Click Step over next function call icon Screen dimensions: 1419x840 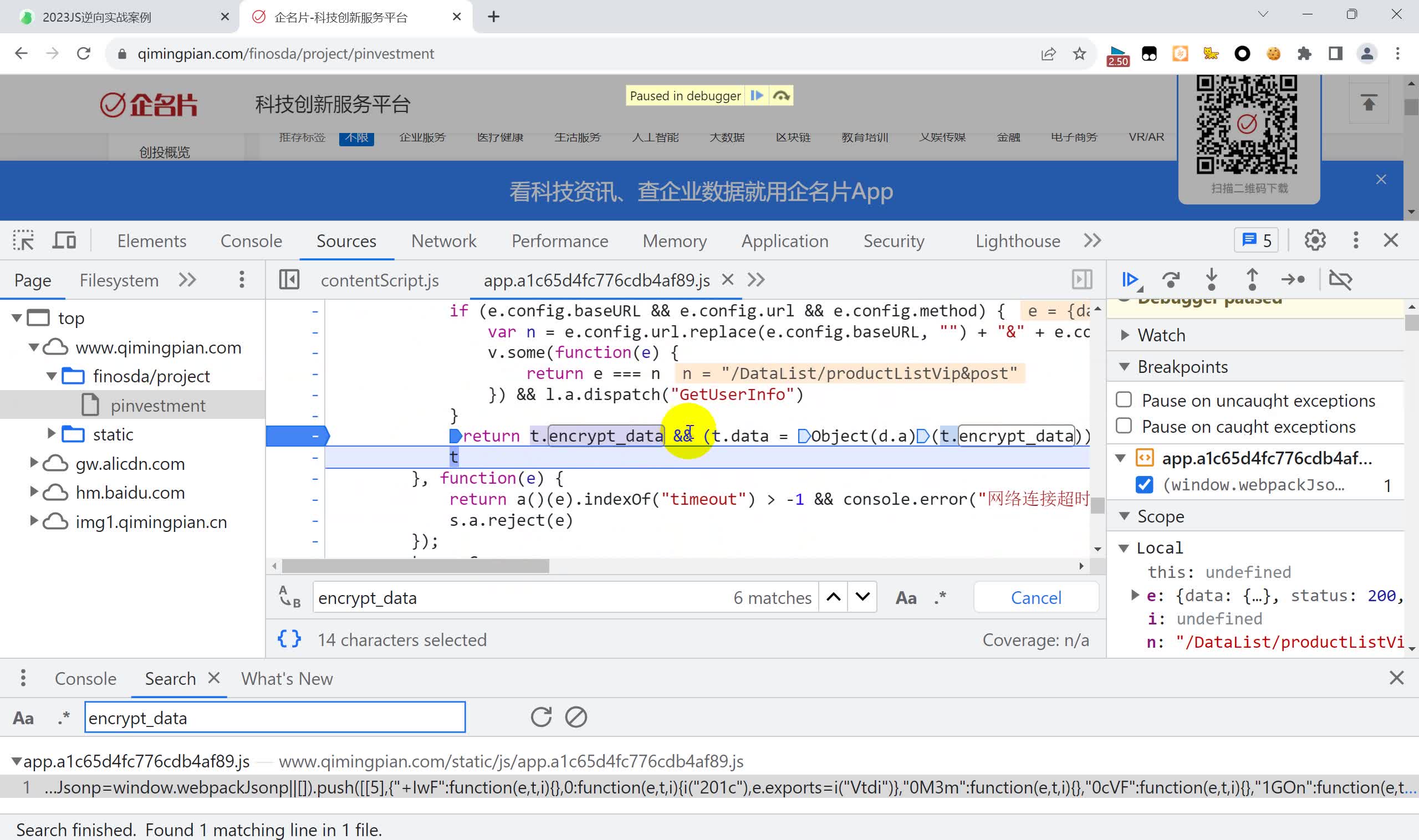(1171, 280)
